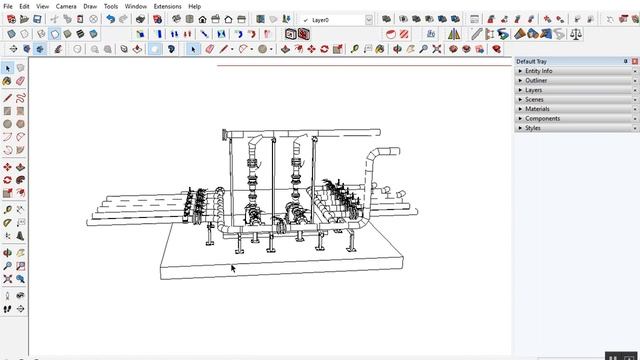Click the Save floppy disk icon
640x360 pixels.
(x=37, y=19)
